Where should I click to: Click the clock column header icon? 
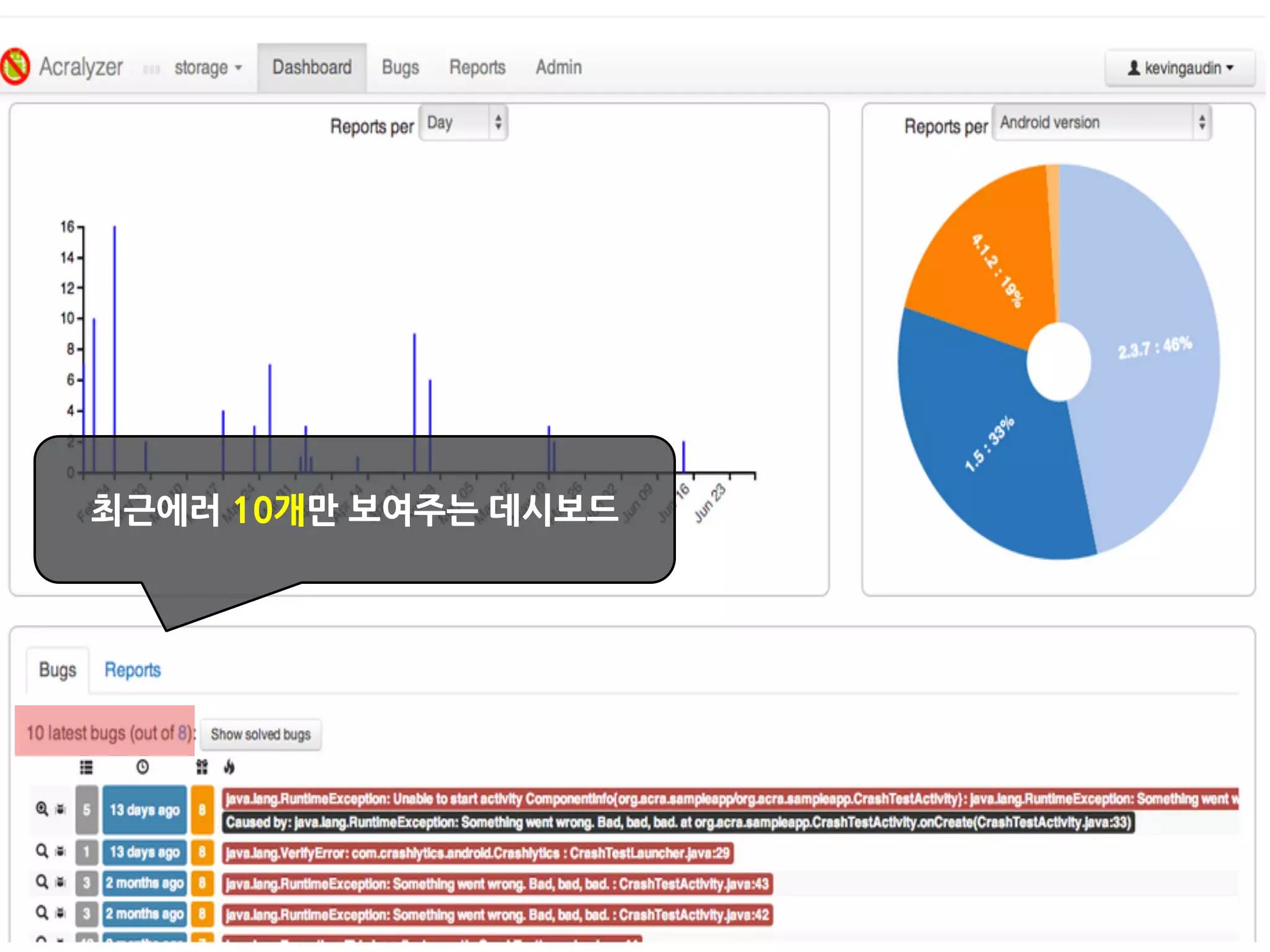click(143, 767)
